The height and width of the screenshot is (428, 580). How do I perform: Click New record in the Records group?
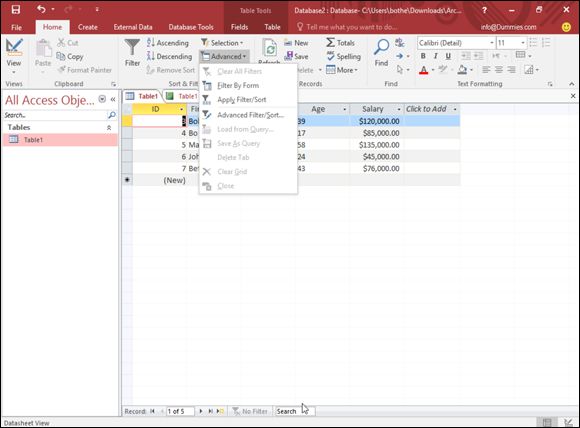click(296, 43)
